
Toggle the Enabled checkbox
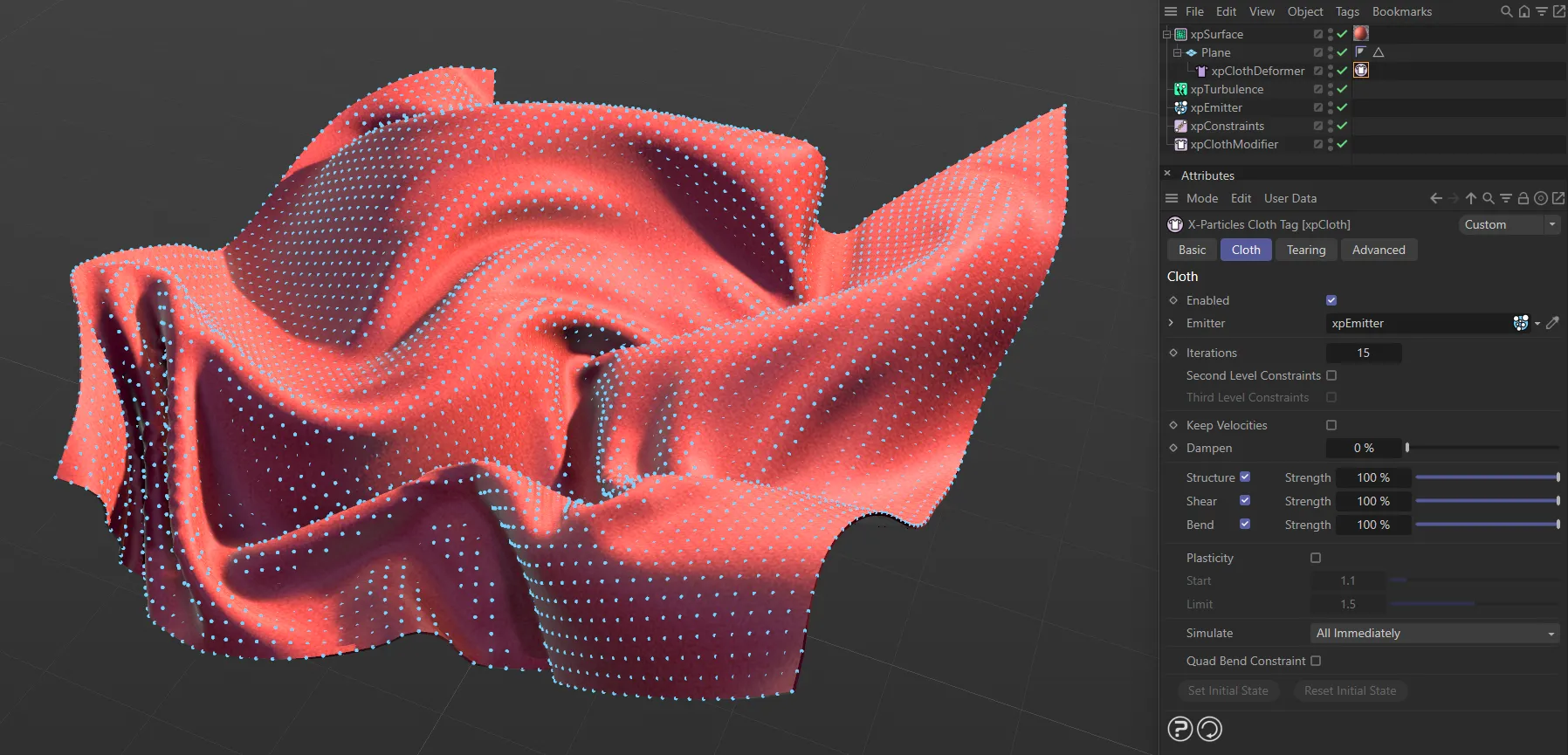(1331, 300)
